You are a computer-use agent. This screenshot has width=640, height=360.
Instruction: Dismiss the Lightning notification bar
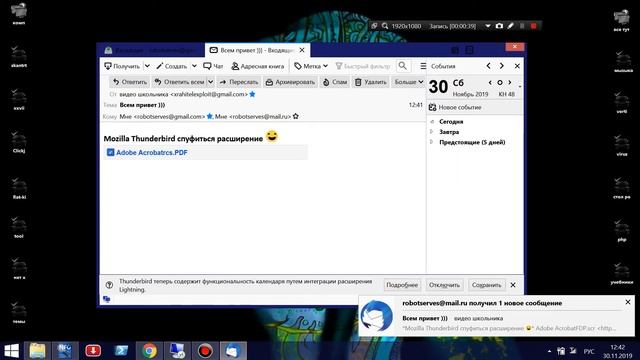(513, 285)
